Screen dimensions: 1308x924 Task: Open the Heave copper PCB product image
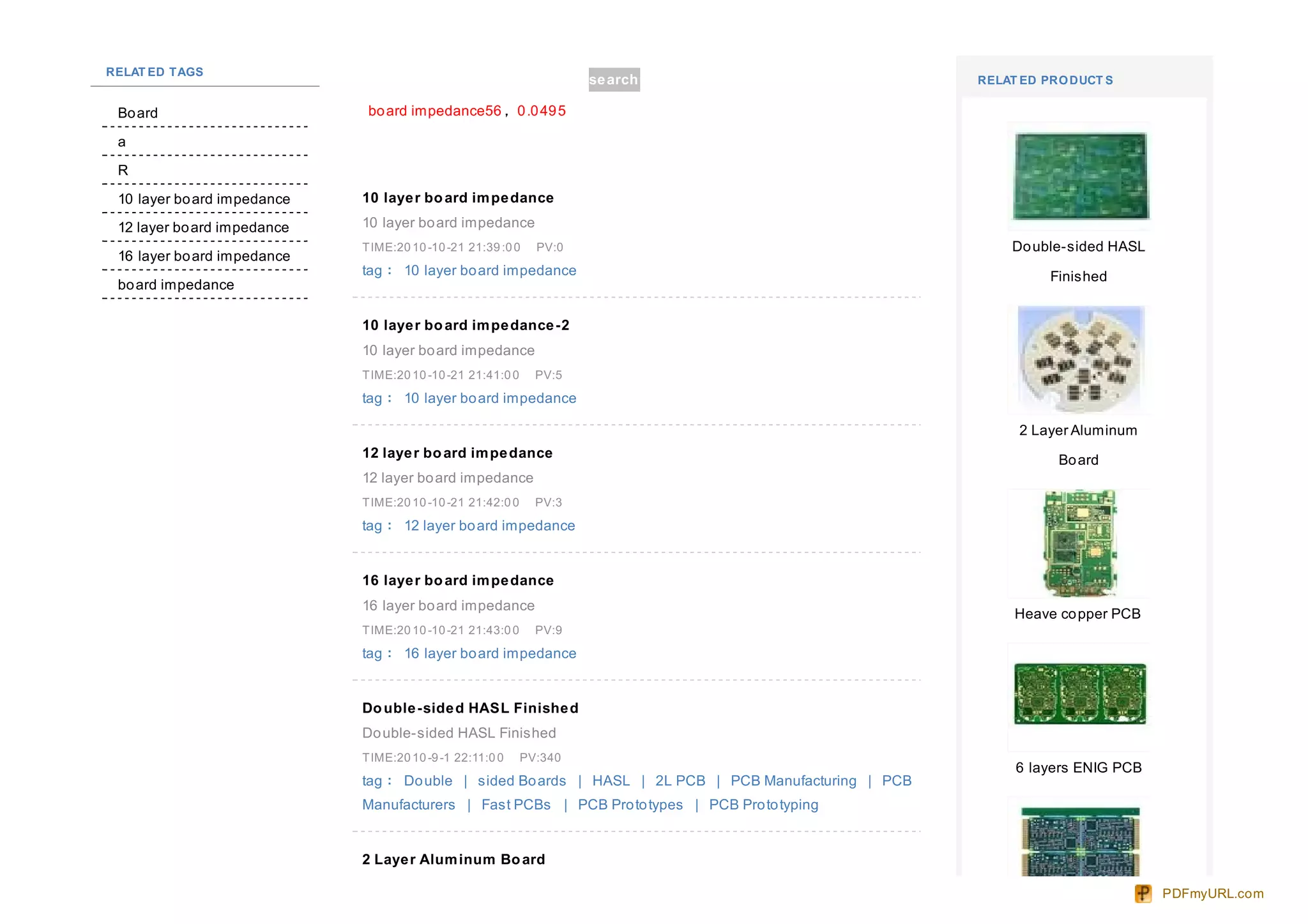click(x=1080, y=543)
